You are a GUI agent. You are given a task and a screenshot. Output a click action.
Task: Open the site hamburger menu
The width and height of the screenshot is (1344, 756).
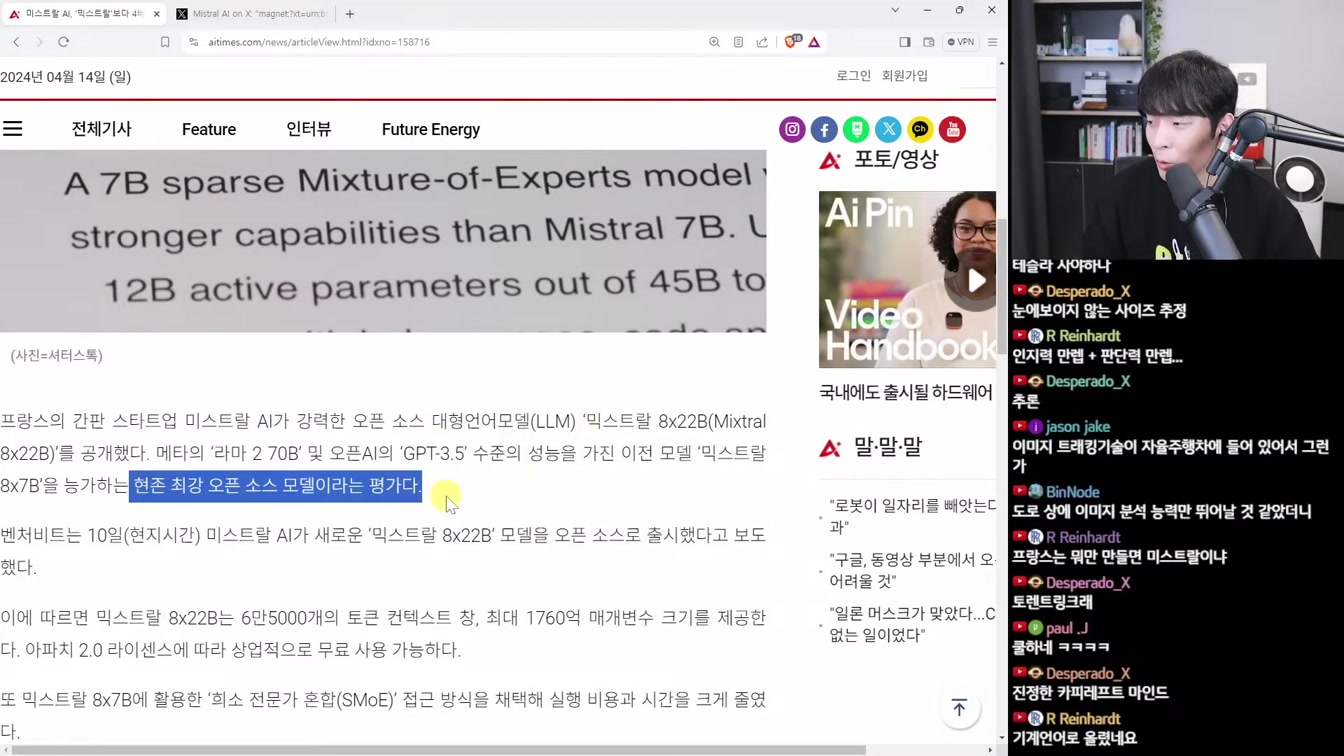pos(12,129)
